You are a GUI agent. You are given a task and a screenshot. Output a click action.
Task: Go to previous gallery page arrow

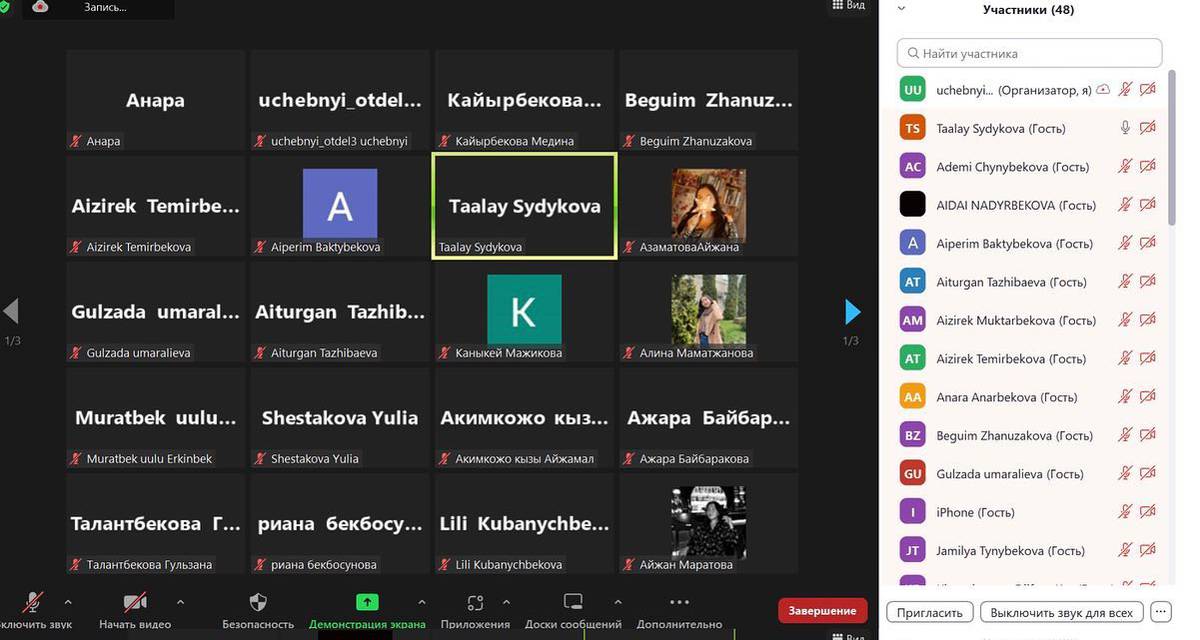(x=12, y=312)
